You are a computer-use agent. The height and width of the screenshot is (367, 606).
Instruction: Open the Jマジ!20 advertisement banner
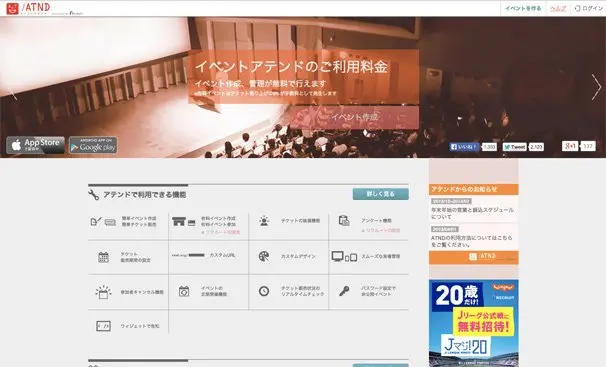tap(474, 323)
